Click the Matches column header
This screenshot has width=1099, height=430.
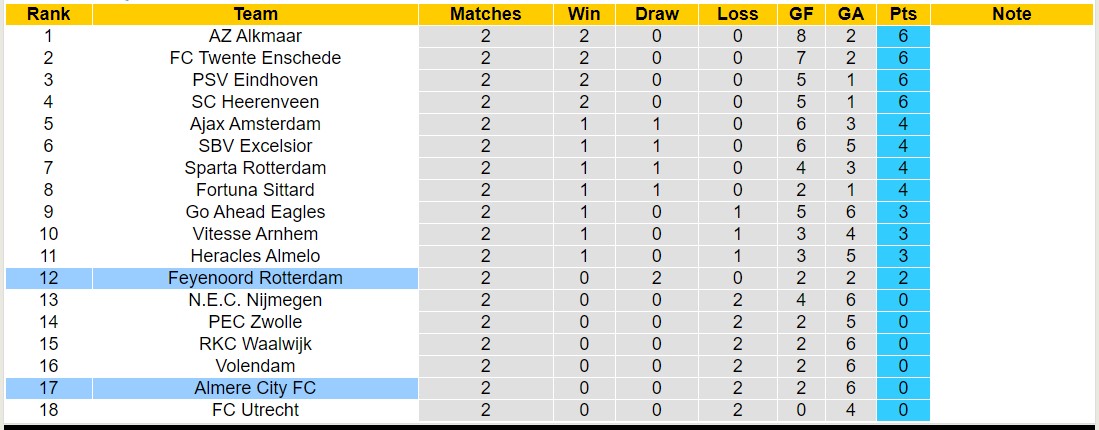(x=485, y=14)
